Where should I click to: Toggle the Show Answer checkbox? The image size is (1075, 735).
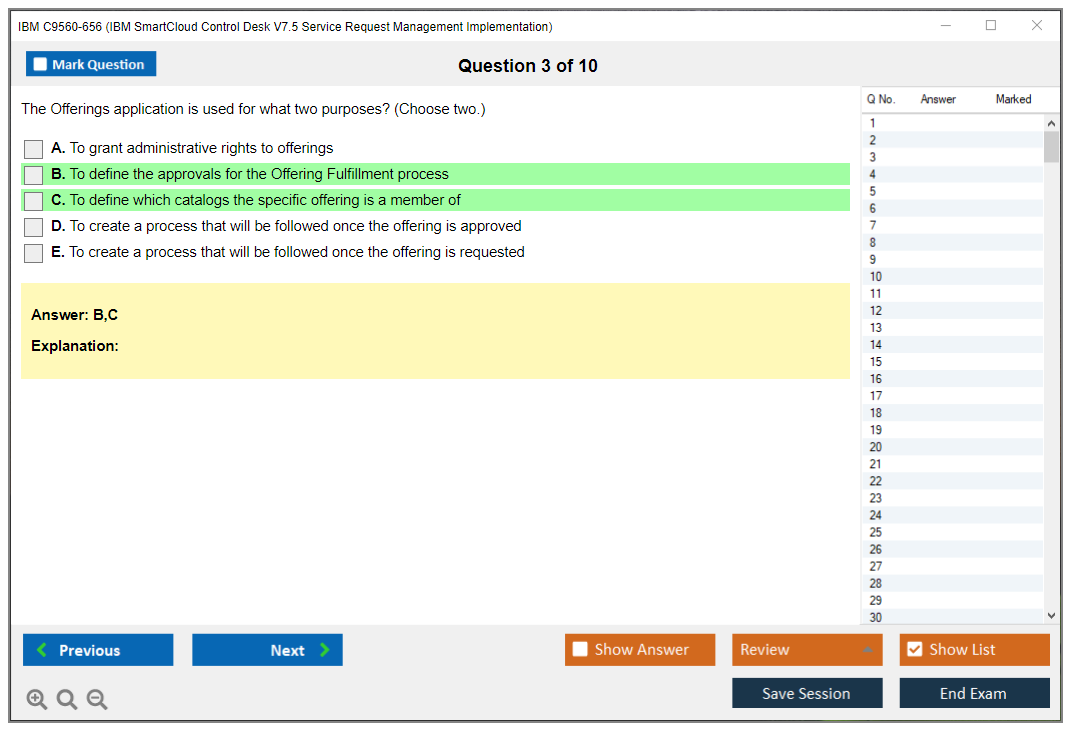(x=581, y=650)
